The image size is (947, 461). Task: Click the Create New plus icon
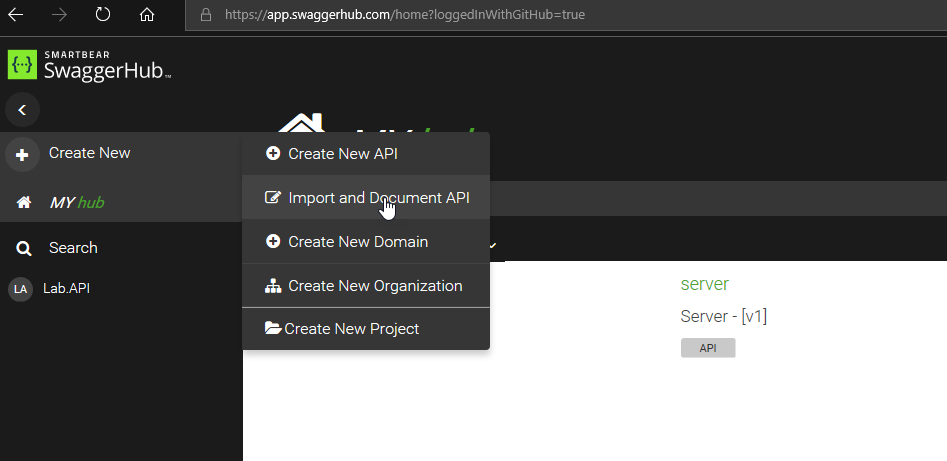pos(22,155)
